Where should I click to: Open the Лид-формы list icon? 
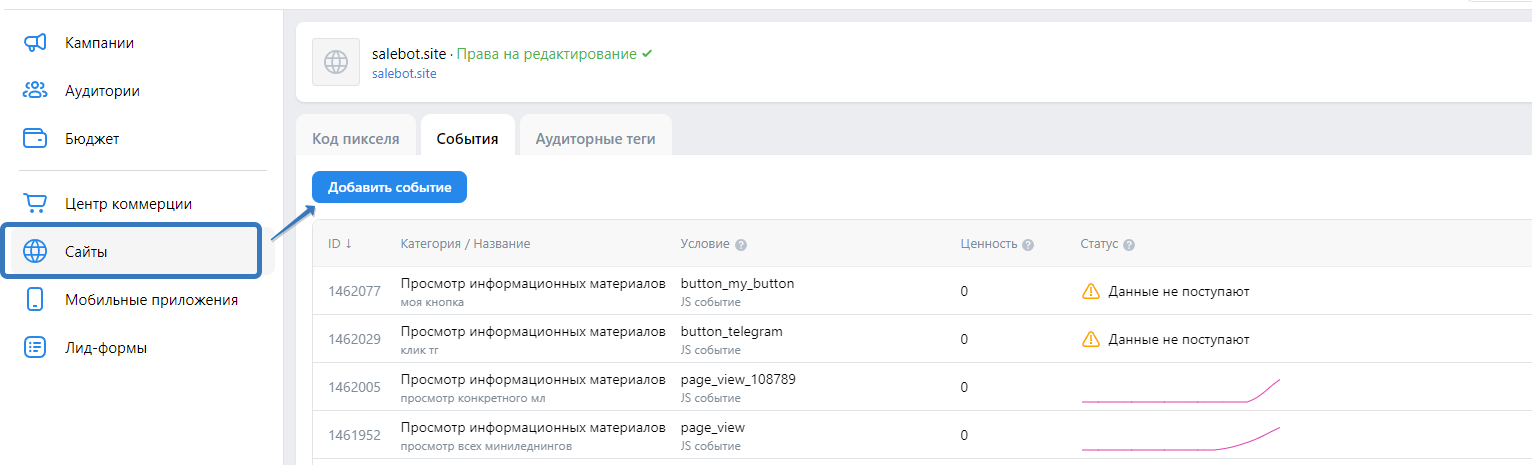click(x=35, y=348)
